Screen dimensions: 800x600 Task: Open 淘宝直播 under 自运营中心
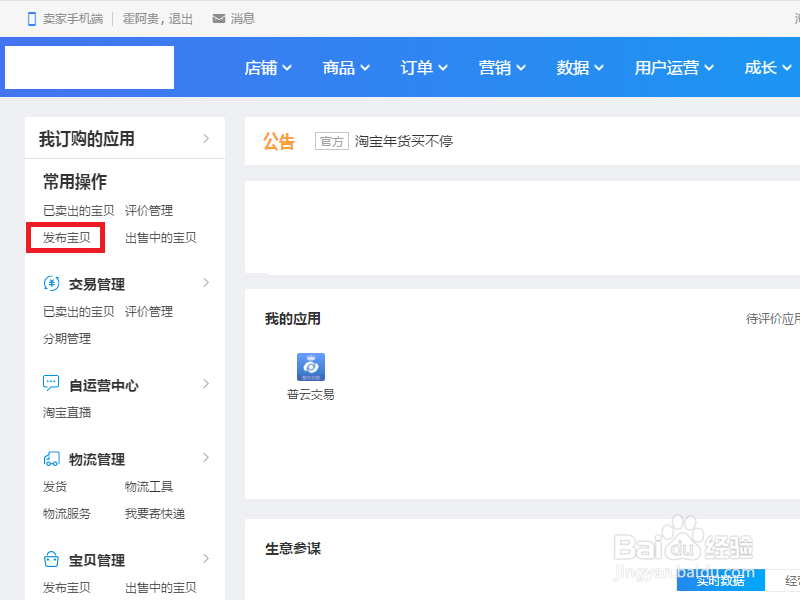[x=67, y=411]
